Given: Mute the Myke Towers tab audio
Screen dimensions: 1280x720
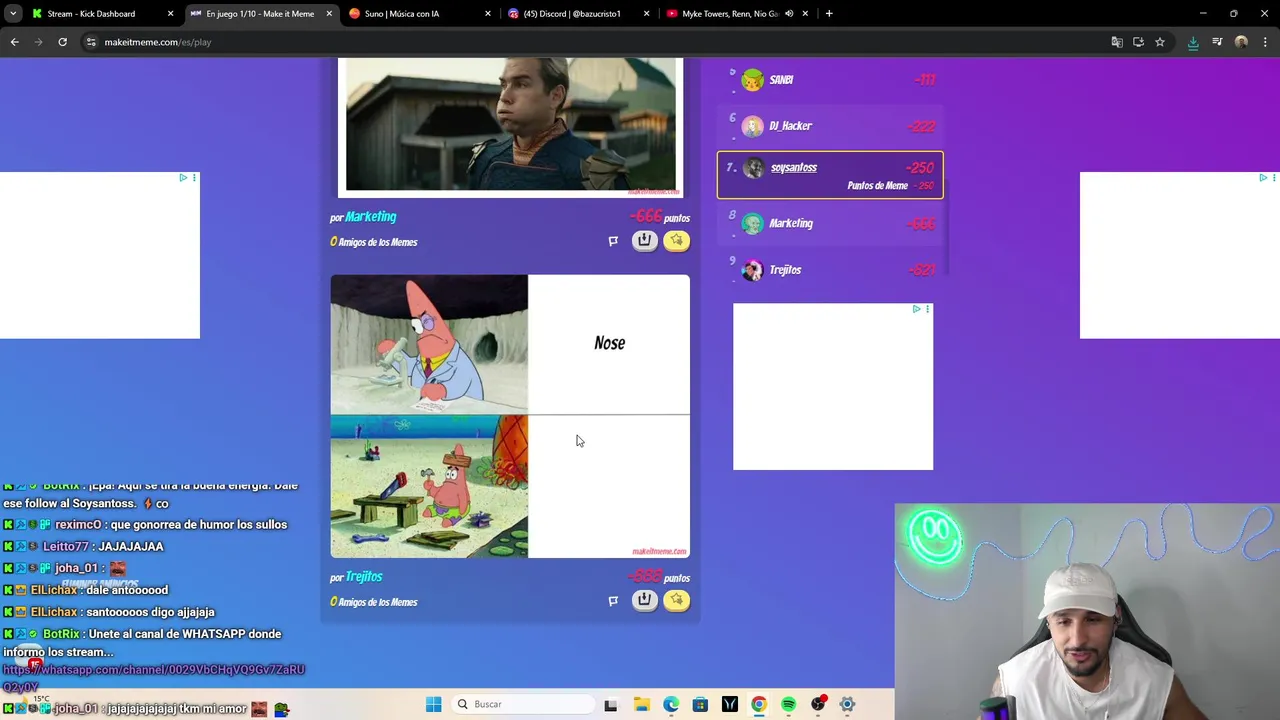Looking at the screenshot, I should pos(789,14).
